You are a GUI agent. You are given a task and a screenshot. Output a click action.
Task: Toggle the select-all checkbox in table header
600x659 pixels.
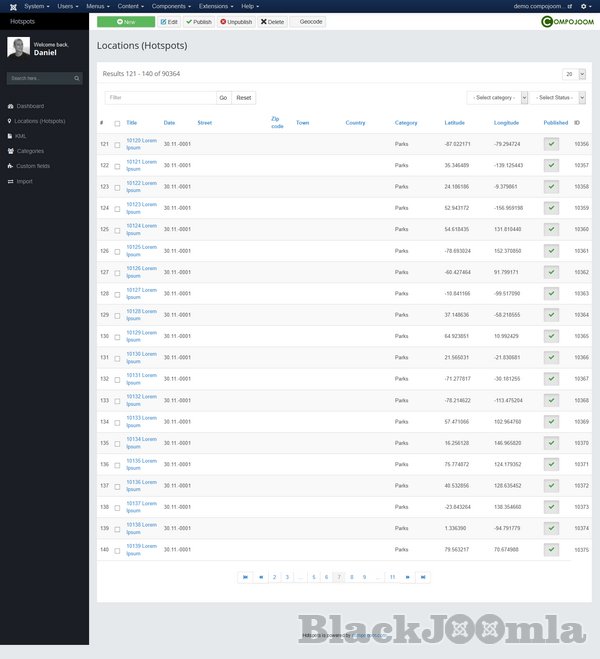pos(117,123)
